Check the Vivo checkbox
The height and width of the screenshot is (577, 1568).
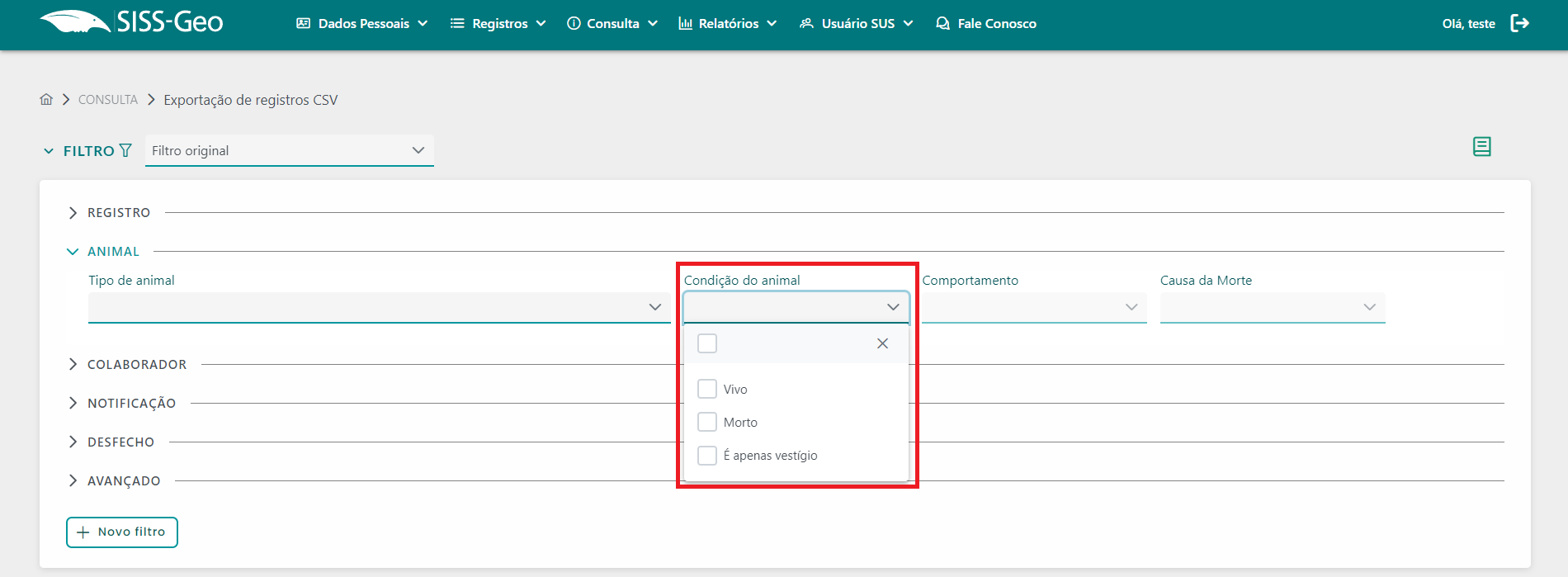point(707,389)
